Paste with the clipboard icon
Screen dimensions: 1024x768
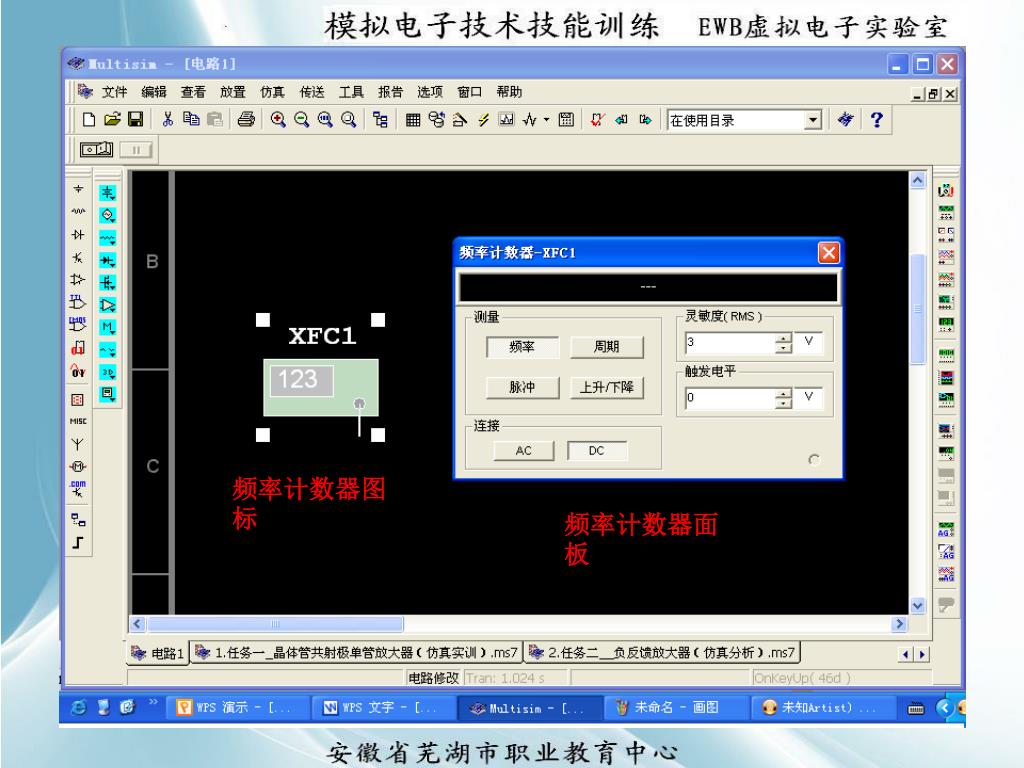click(215, 120)
